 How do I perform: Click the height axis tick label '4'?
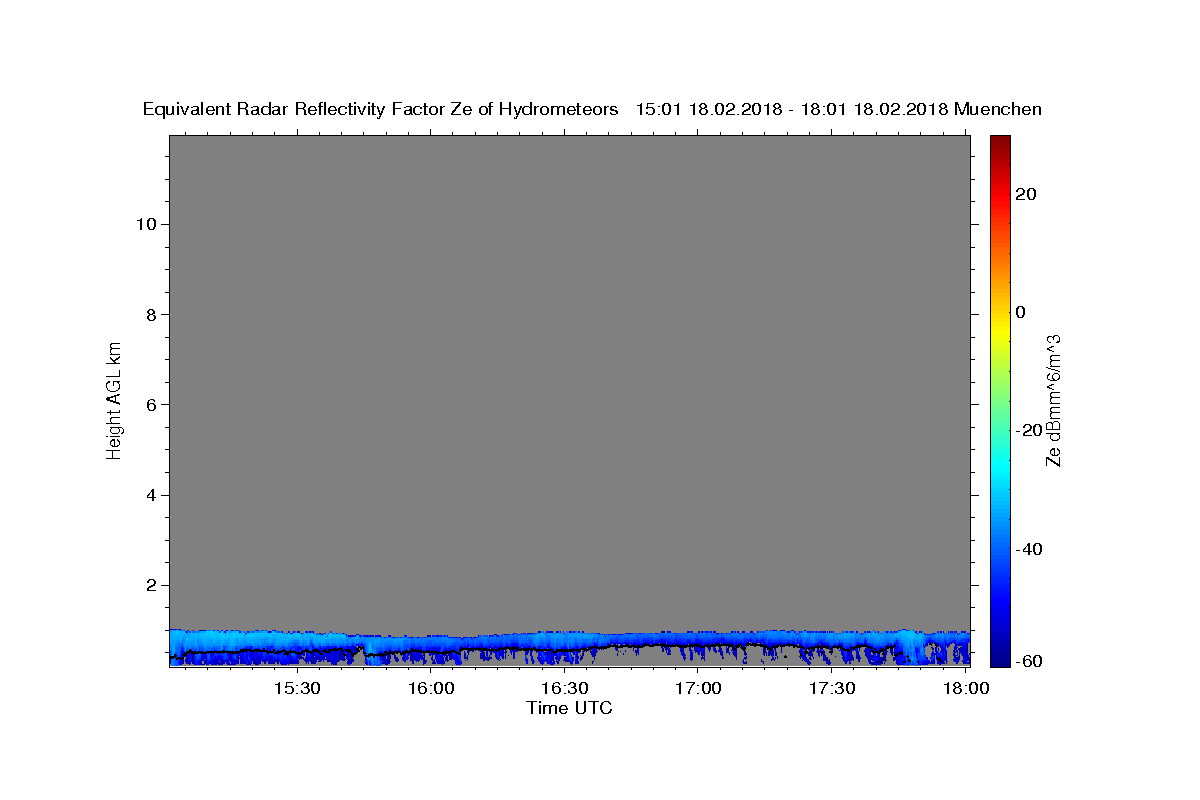click(x=151, y=495)
